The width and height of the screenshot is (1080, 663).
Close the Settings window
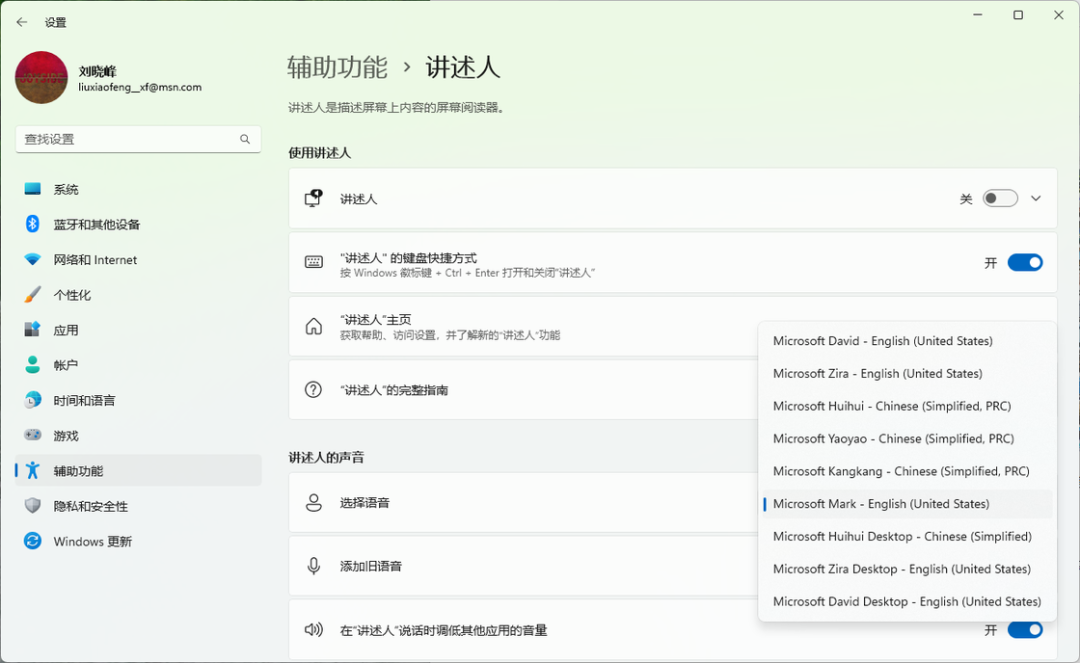pos(1059,15)
